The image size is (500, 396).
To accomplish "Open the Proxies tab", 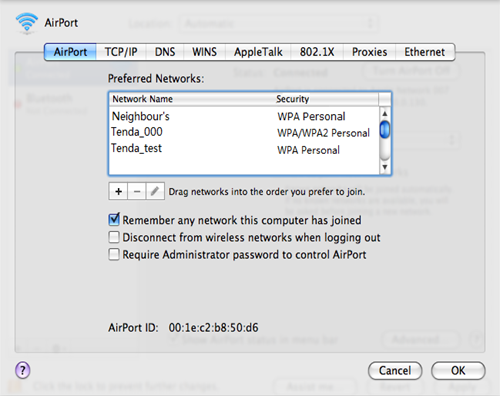I will [370, 52].
